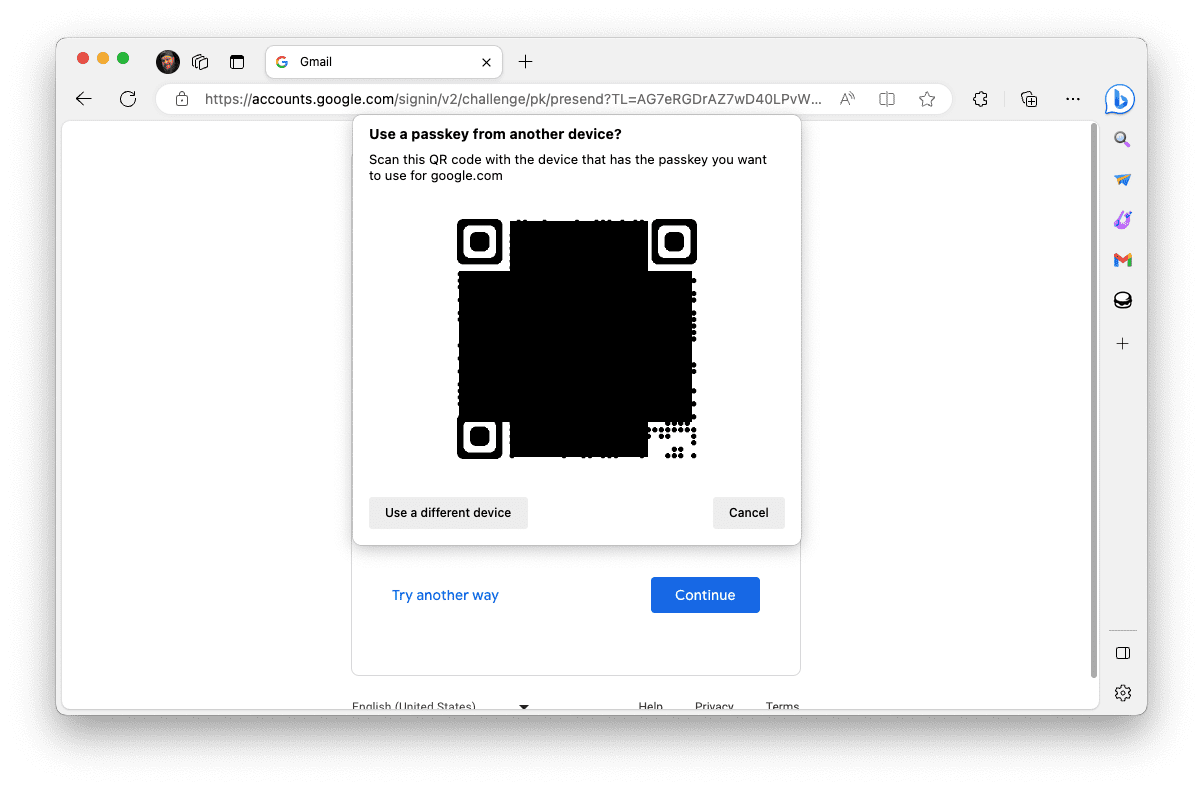Close the Gmail tab
The image size is (1203, 789).
[486, 62]
